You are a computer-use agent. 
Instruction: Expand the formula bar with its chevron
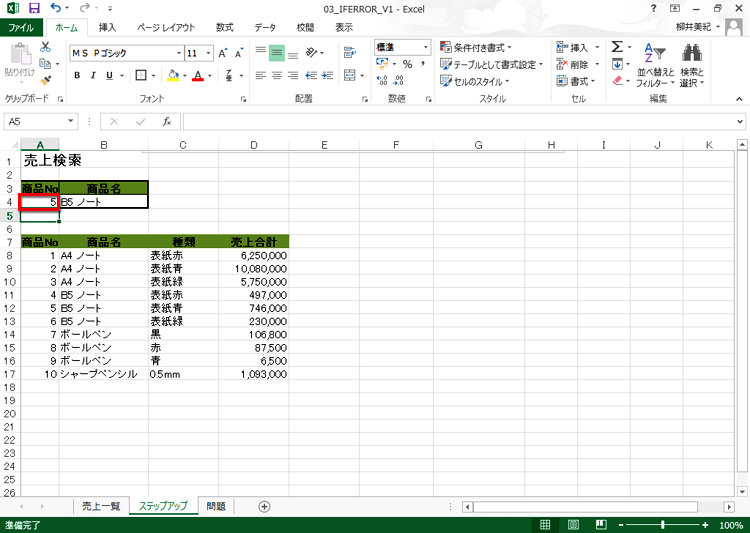[x=740, y=122]
